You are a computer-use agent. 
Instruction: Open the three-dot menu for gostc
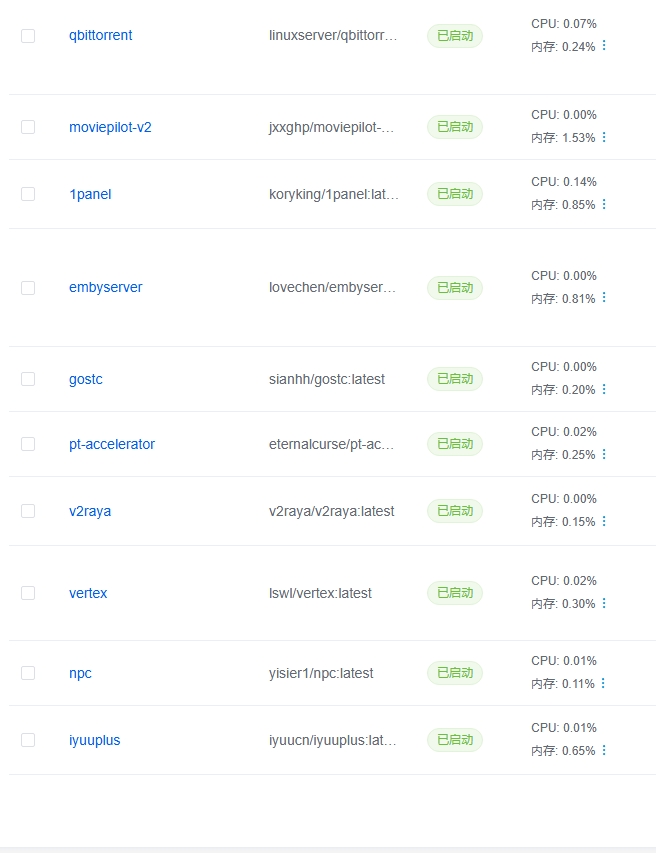coord(604,389)
